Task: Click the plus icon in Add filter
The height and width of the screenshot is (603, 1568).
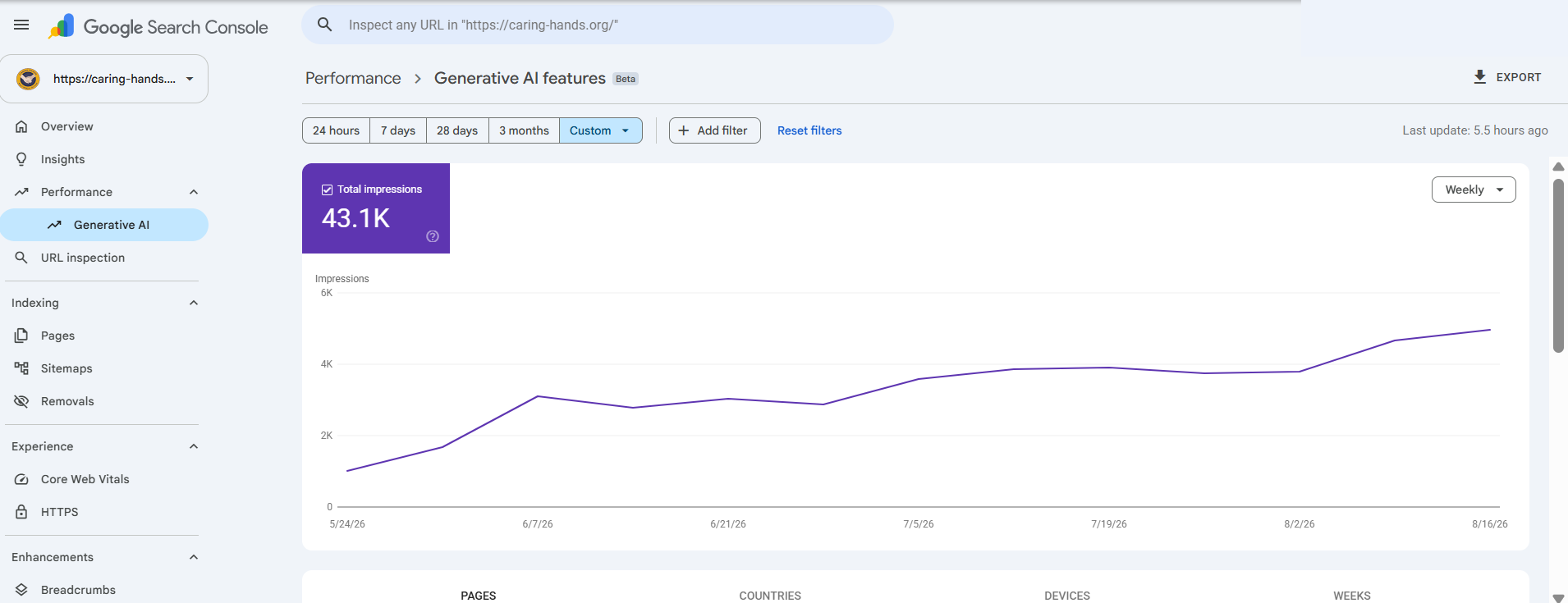Action: [x=684, y=130]
